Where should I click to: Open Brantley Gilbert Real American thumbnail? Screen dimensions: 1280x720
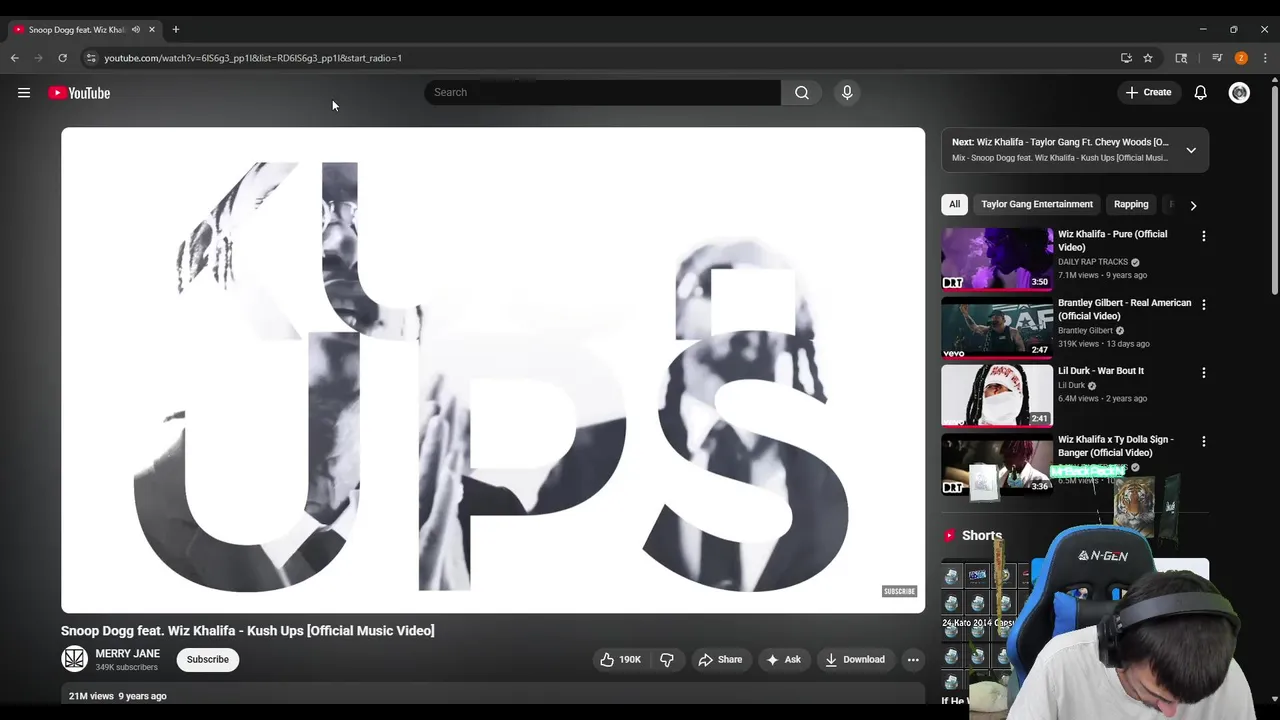[x=997, y=327]
